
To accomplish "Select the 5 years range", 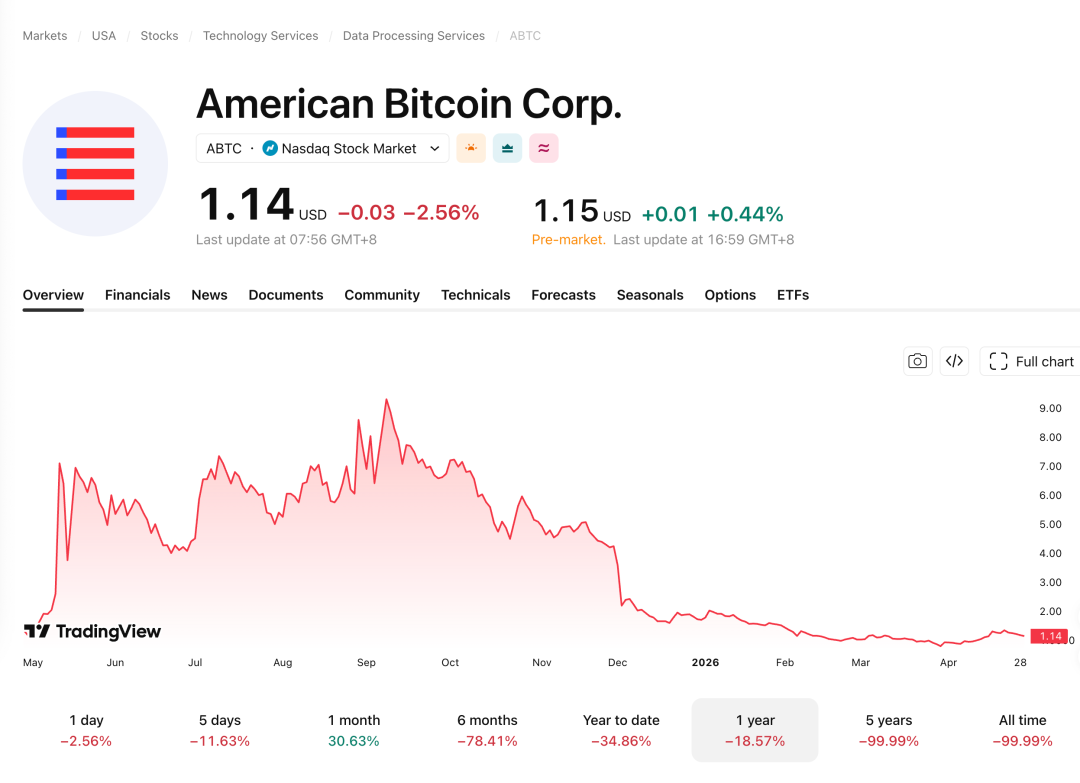I will click(x=889, y=730).
